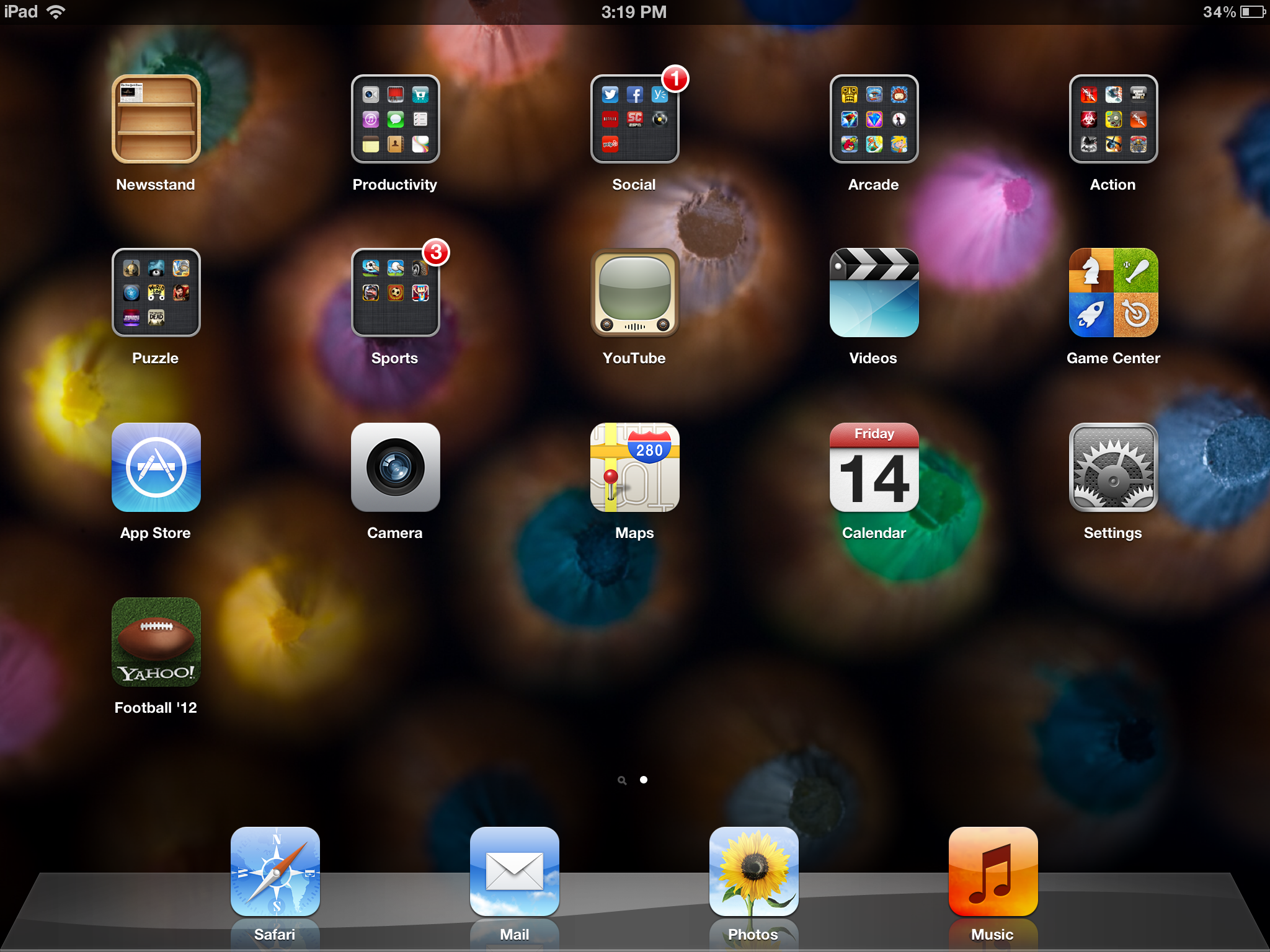Open the Calendar showing Friday 14

(x=874, y=467)
